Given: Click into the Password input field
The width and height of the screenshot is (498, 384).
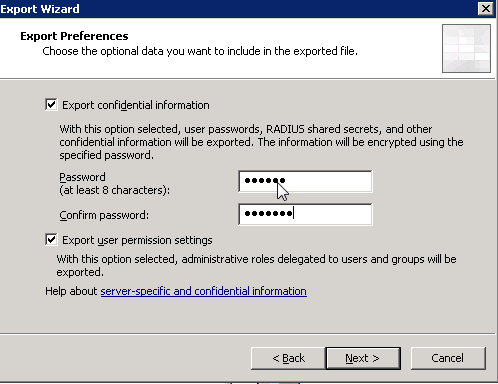Looking at the screenshot, I should pos(305,181).
